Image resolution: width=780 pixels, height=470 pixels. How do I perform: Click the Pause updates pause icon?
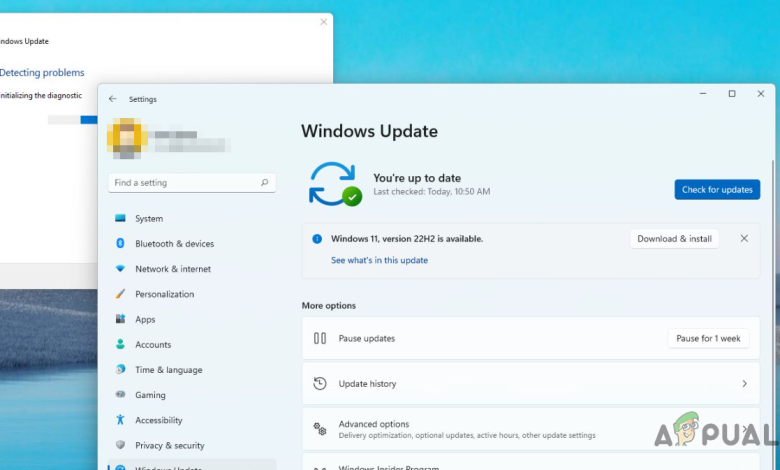coord(320,338)
